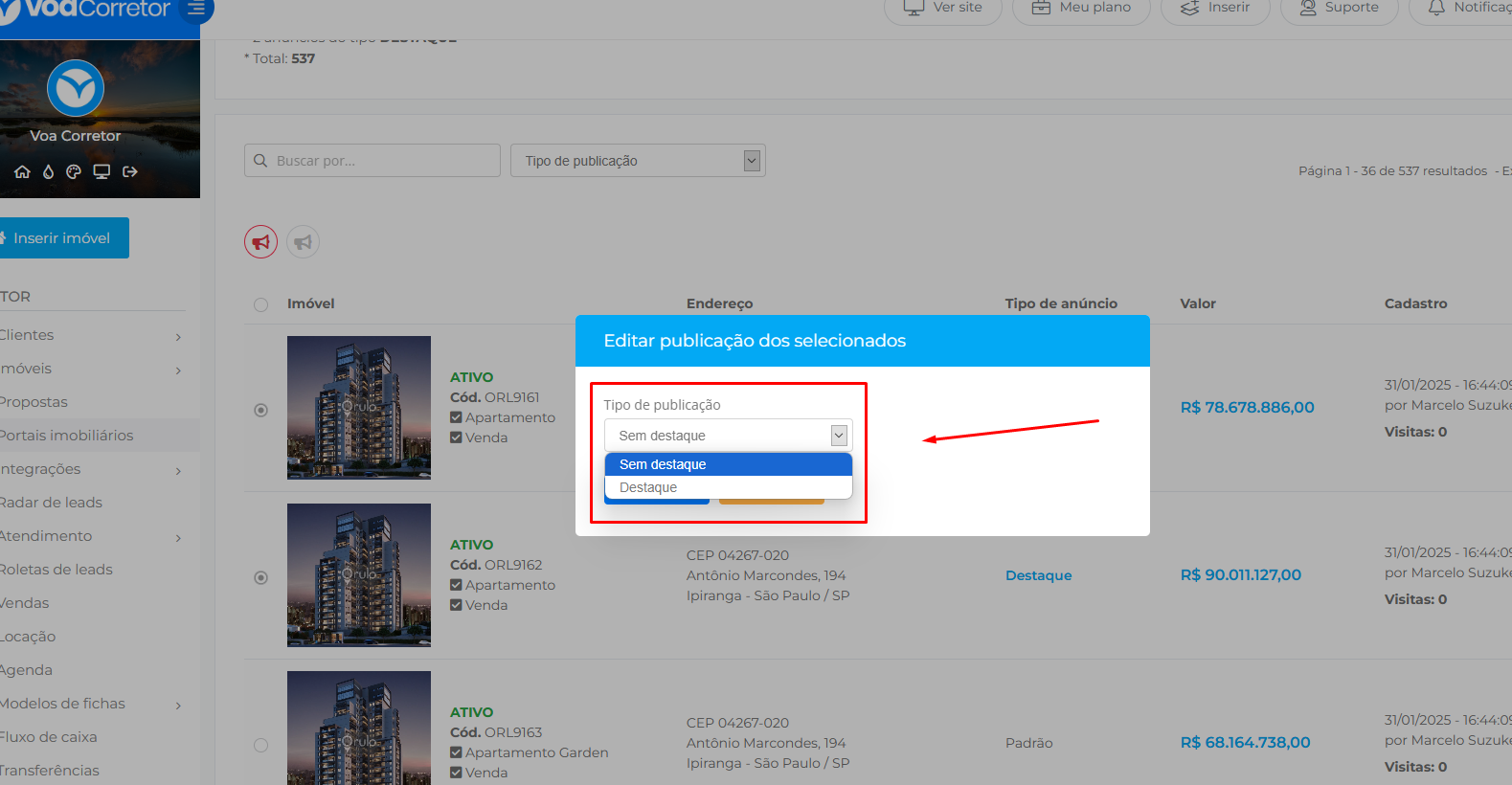Open the color palette theme icon

coord(74,171)
